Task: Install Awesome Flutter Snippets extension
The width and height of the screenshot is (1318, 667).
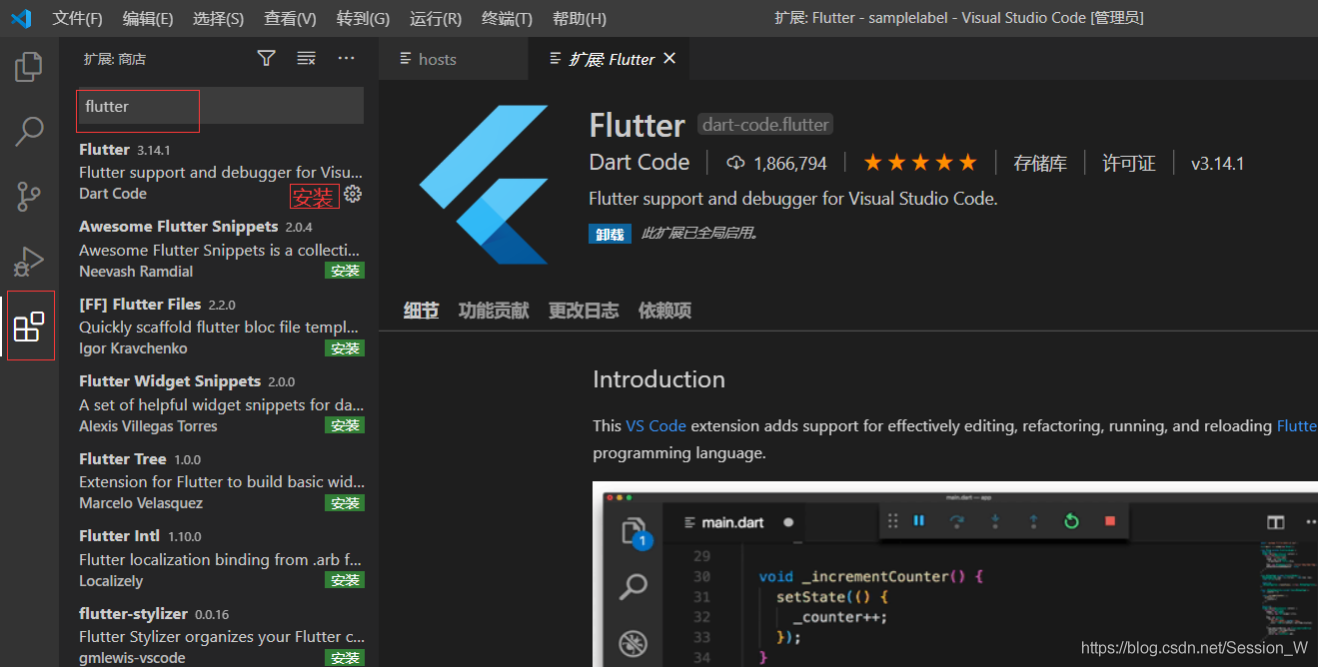Action: [x=345, y=271]
